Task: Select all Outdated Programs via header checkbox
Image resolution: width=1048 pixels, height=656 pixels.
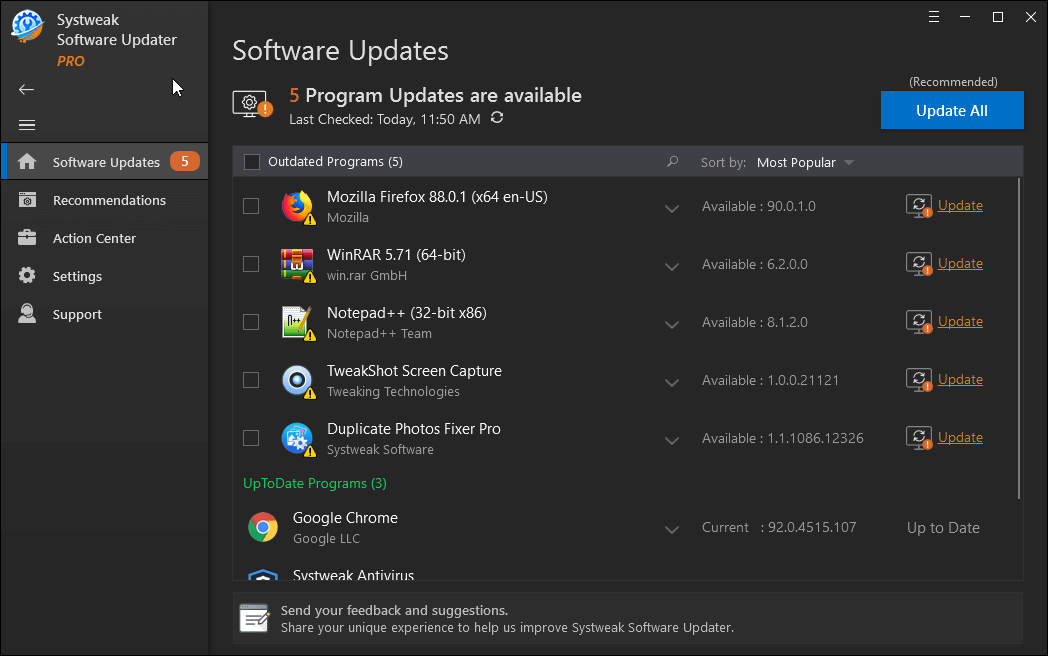Action: pos(251,161)
